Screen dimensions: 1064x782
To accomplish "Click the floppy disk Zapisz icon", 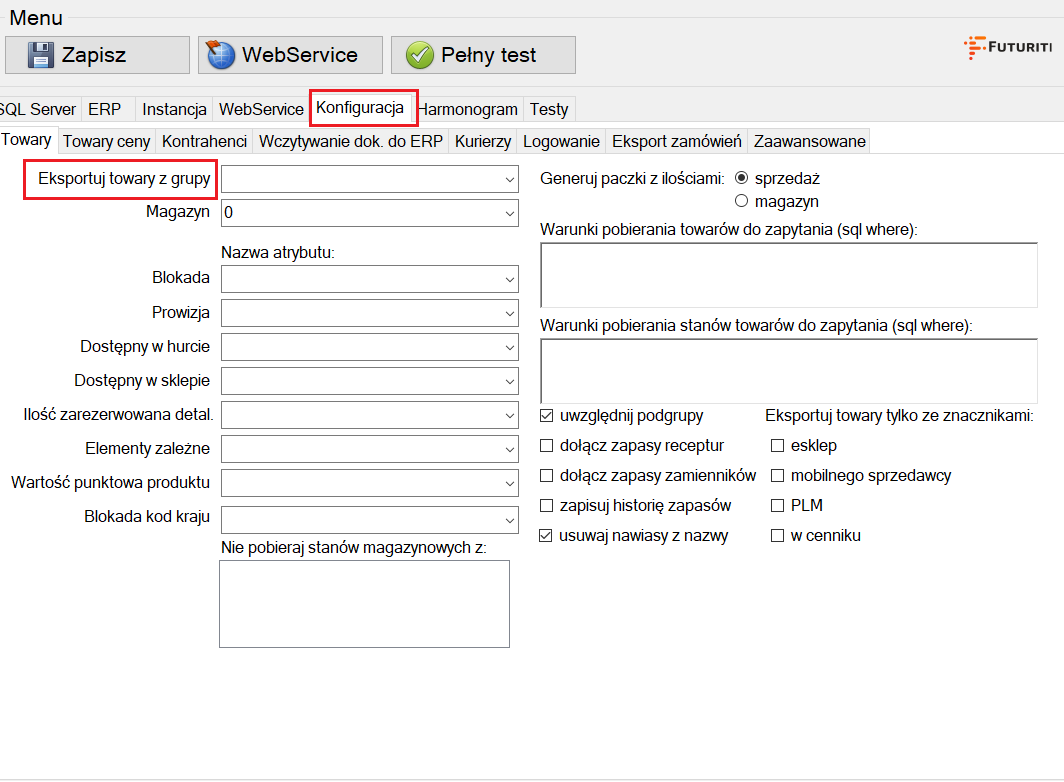I will click(x=40, y=55).
